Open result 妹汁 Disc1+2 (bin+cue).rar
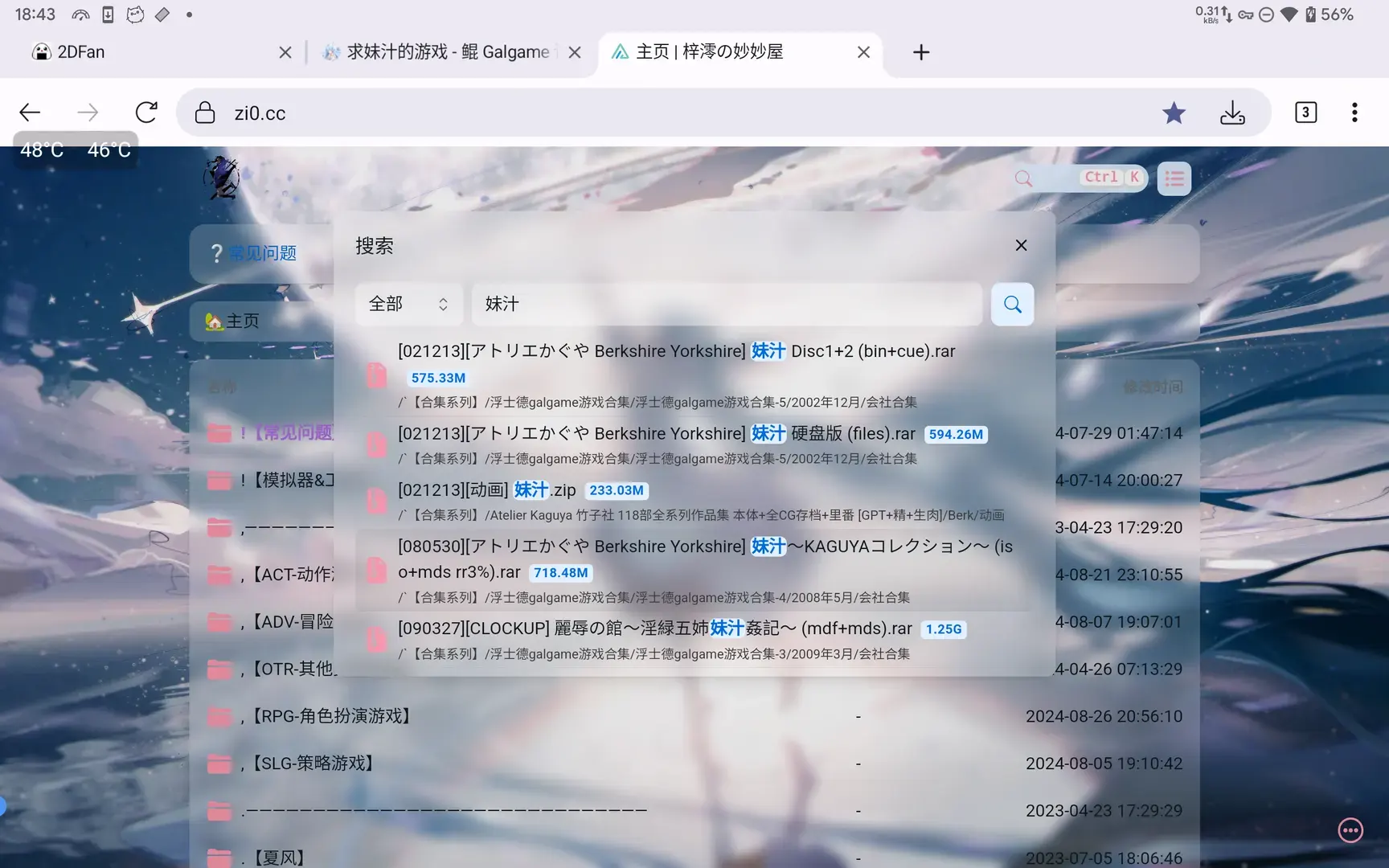 (x=693, y=375)
